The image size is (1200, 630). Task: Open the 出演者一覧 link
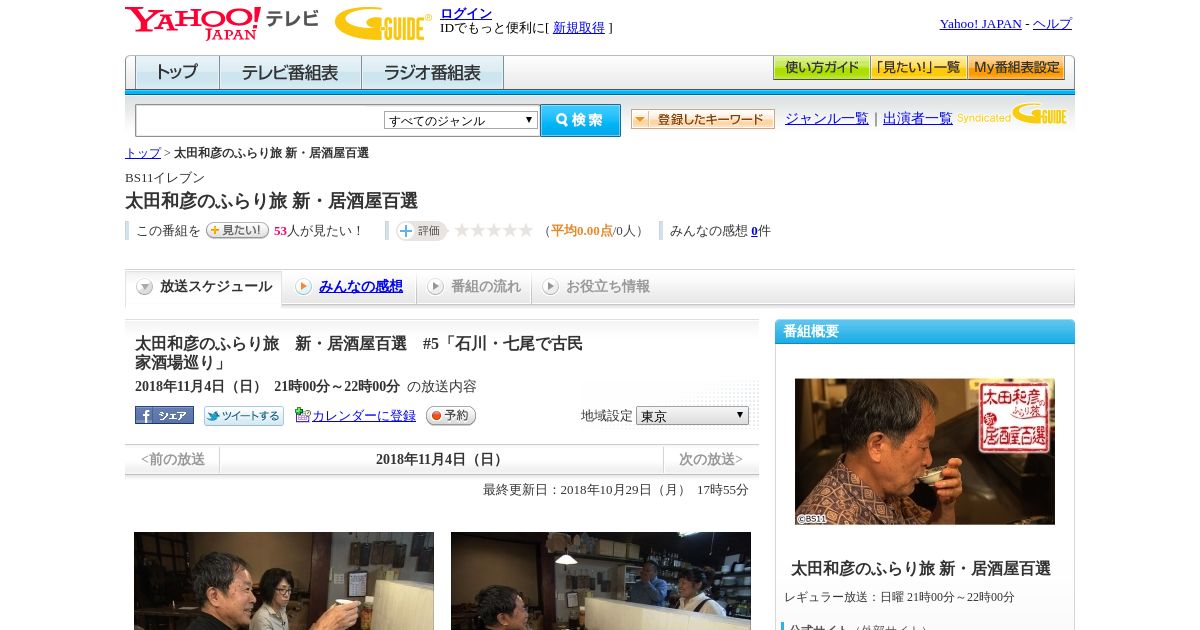[x=917, y=118]
